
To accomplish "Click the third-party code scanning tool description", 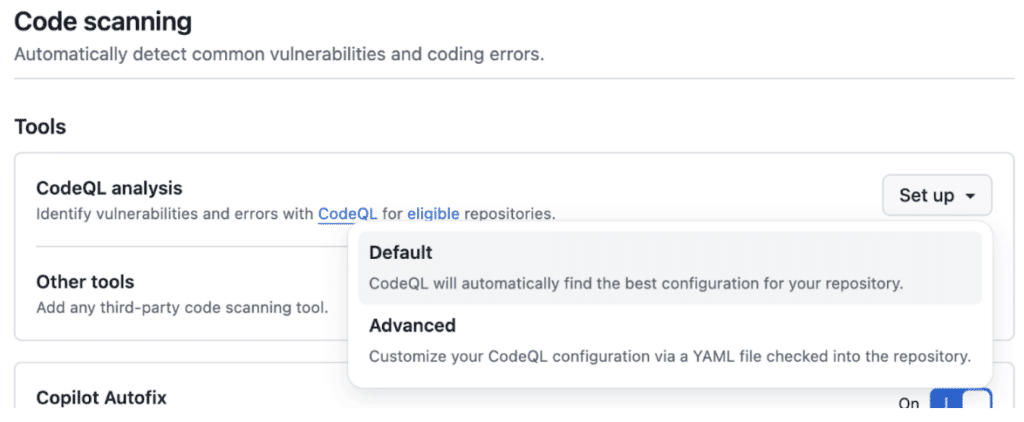I will 182,307.
